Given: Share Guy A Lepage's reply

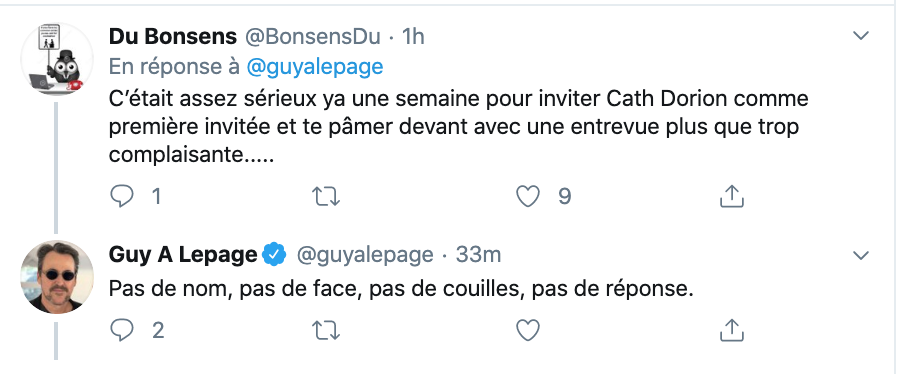Looking at the screenshot, I should point(731,330).
